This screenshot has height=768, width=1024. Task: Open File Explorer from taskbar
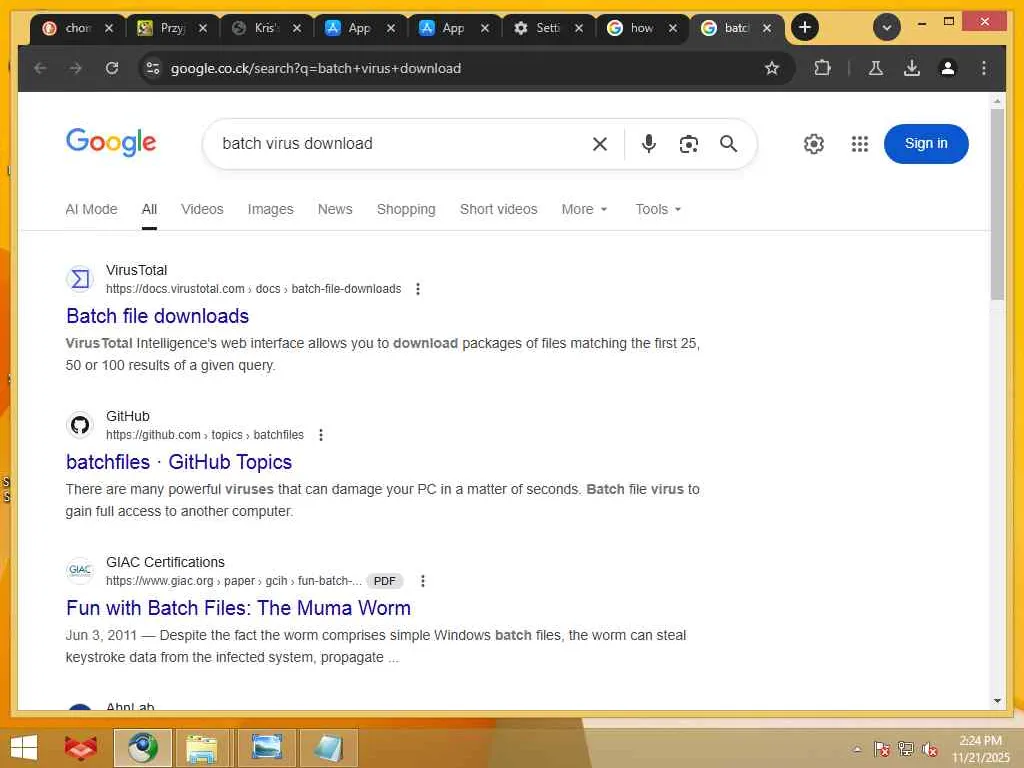tap(202, 748)
